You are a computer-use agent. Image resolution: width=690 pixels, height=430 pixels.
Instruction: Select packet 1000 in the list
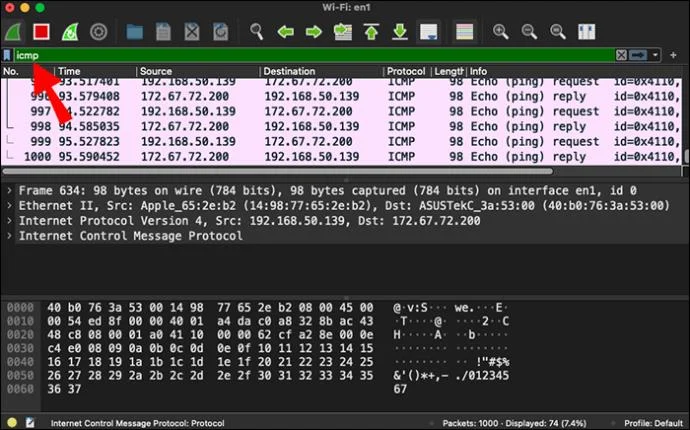pos(341,157)
